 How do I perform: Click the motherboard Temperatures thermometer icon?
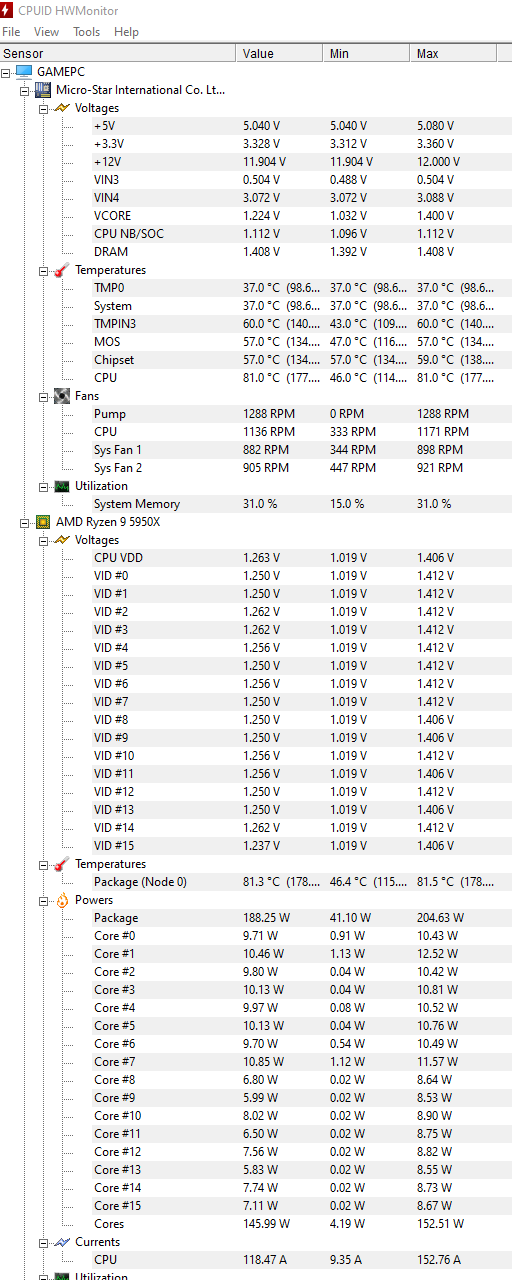pos(61,270)
